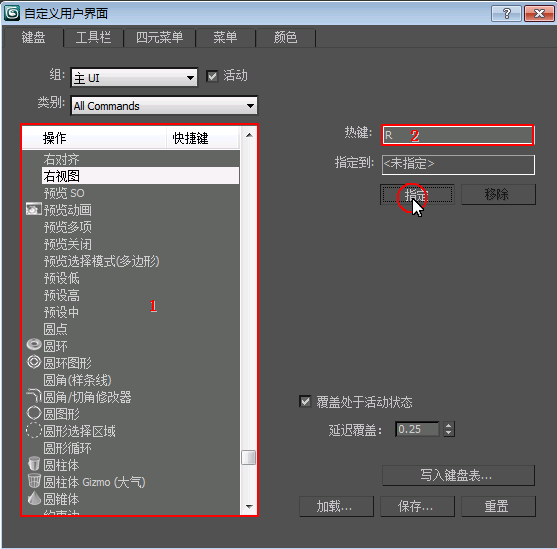Click into the 热键 hotkey input field
Image resolution: width=557 pixels, height=549 pixels.
coord(458,135)
